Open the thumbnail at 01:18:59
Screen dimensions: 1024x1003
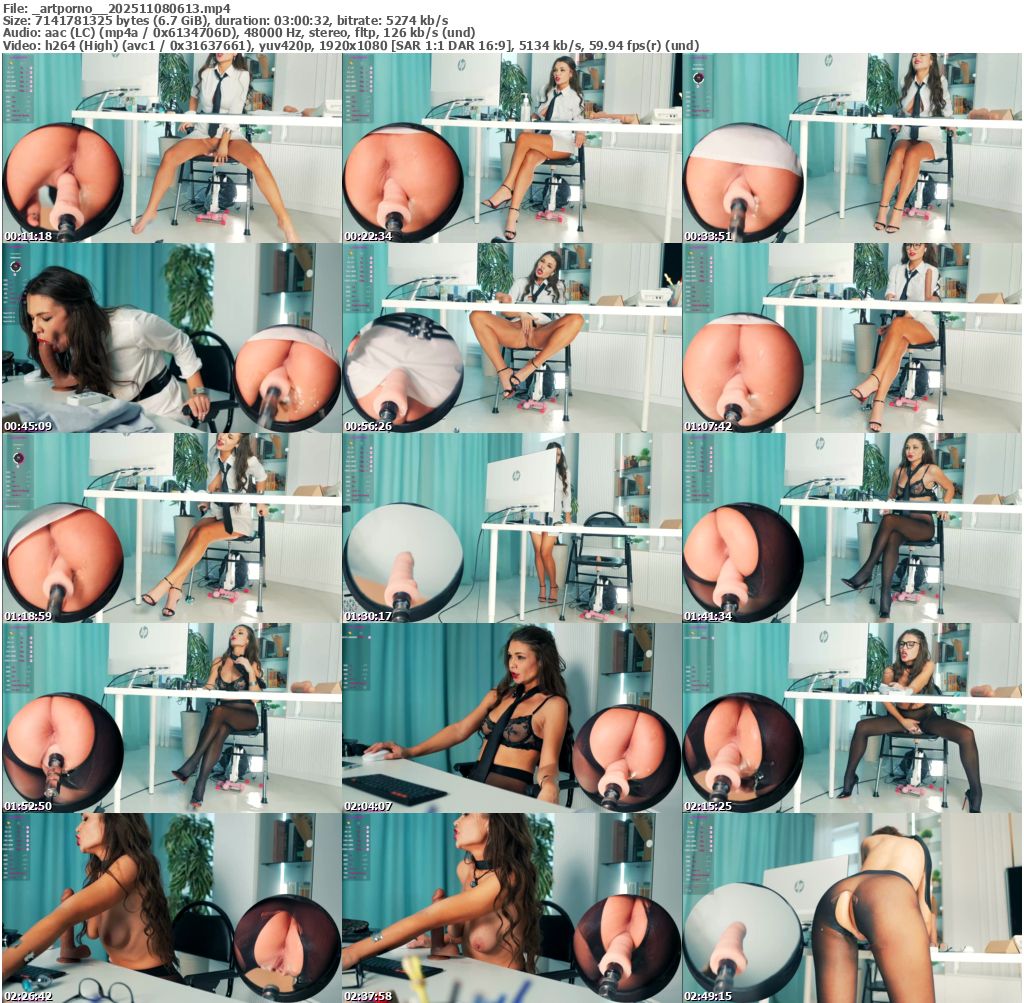(x=171, y=528)
